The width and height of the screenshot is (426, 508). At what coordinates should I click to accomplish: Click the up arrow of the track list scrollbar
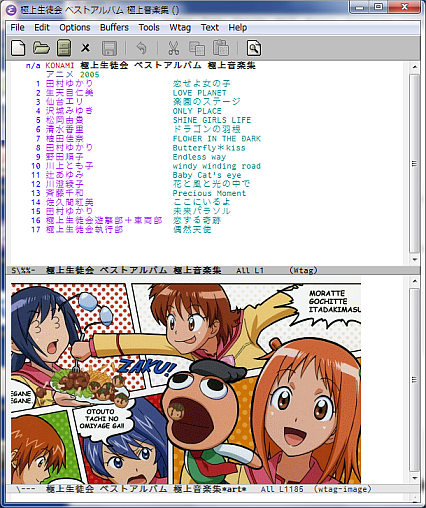(414, 67)
